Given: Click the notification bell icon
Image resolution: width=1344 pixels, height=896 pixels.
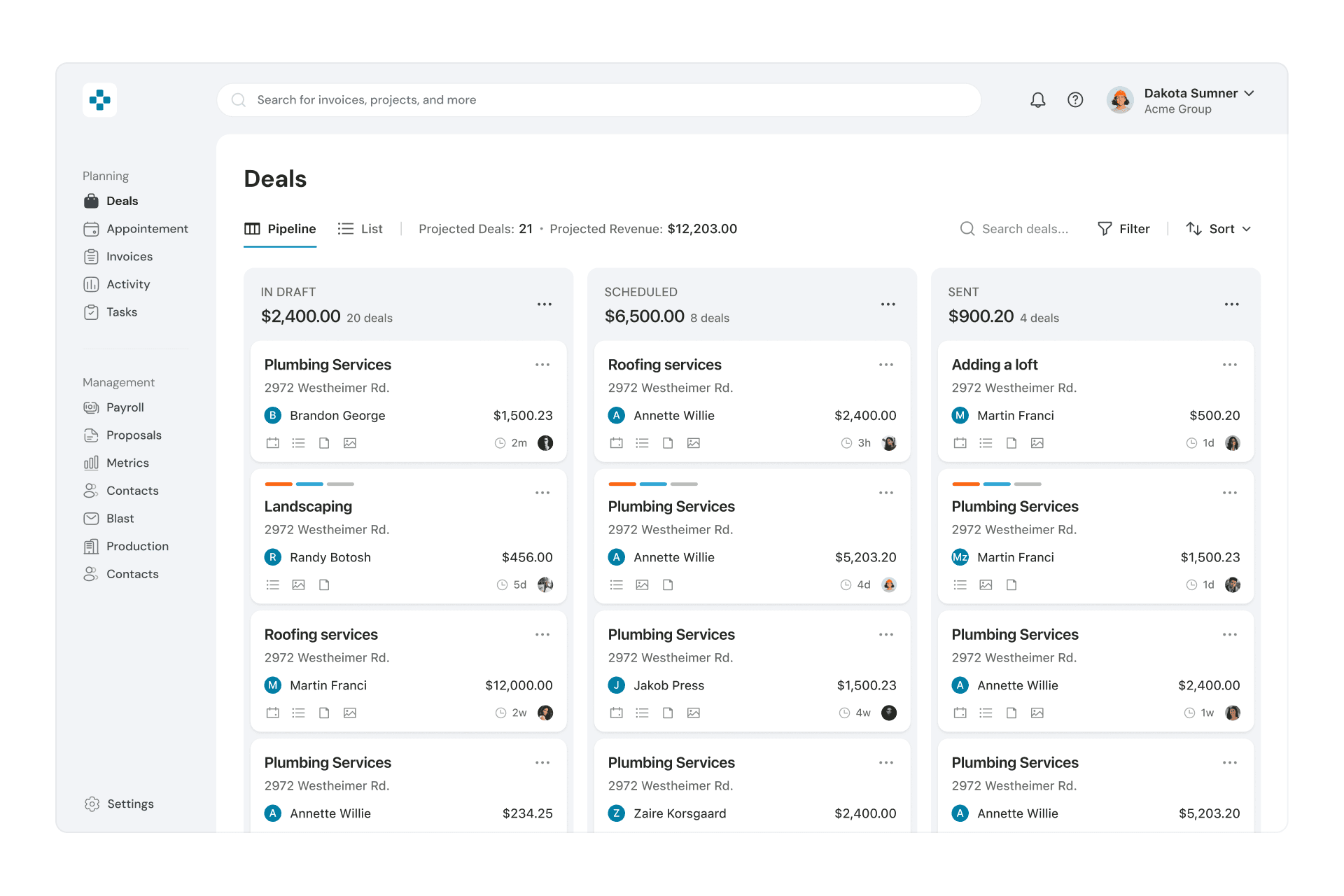Looking at the screenshot, I should [1037, 100].
